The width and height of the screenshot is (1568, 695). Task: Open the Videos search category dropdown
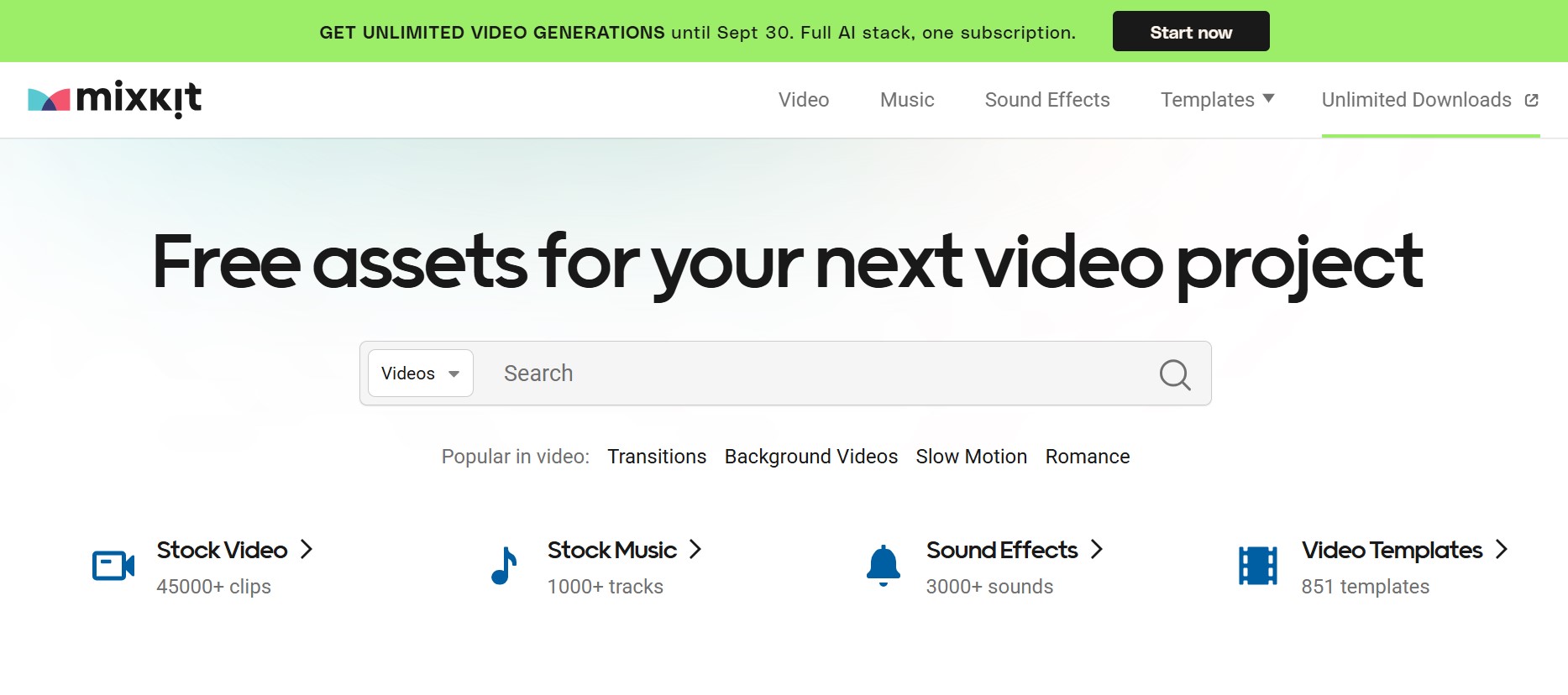point(421,374)
